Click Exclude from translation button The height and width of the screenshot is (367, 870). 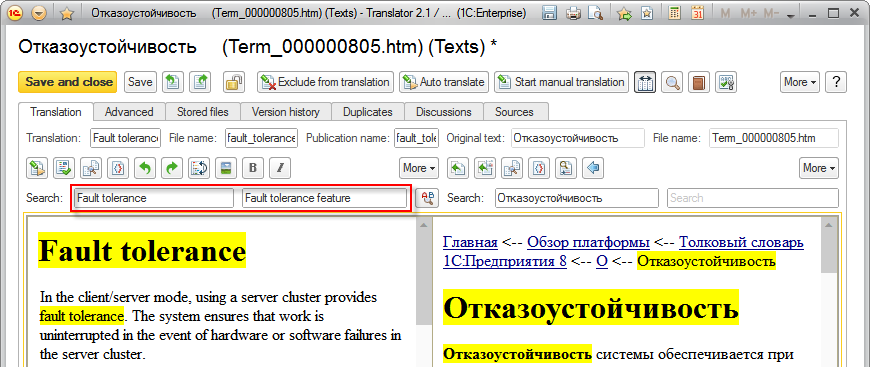pyautogui.click(x=326, y=82)
